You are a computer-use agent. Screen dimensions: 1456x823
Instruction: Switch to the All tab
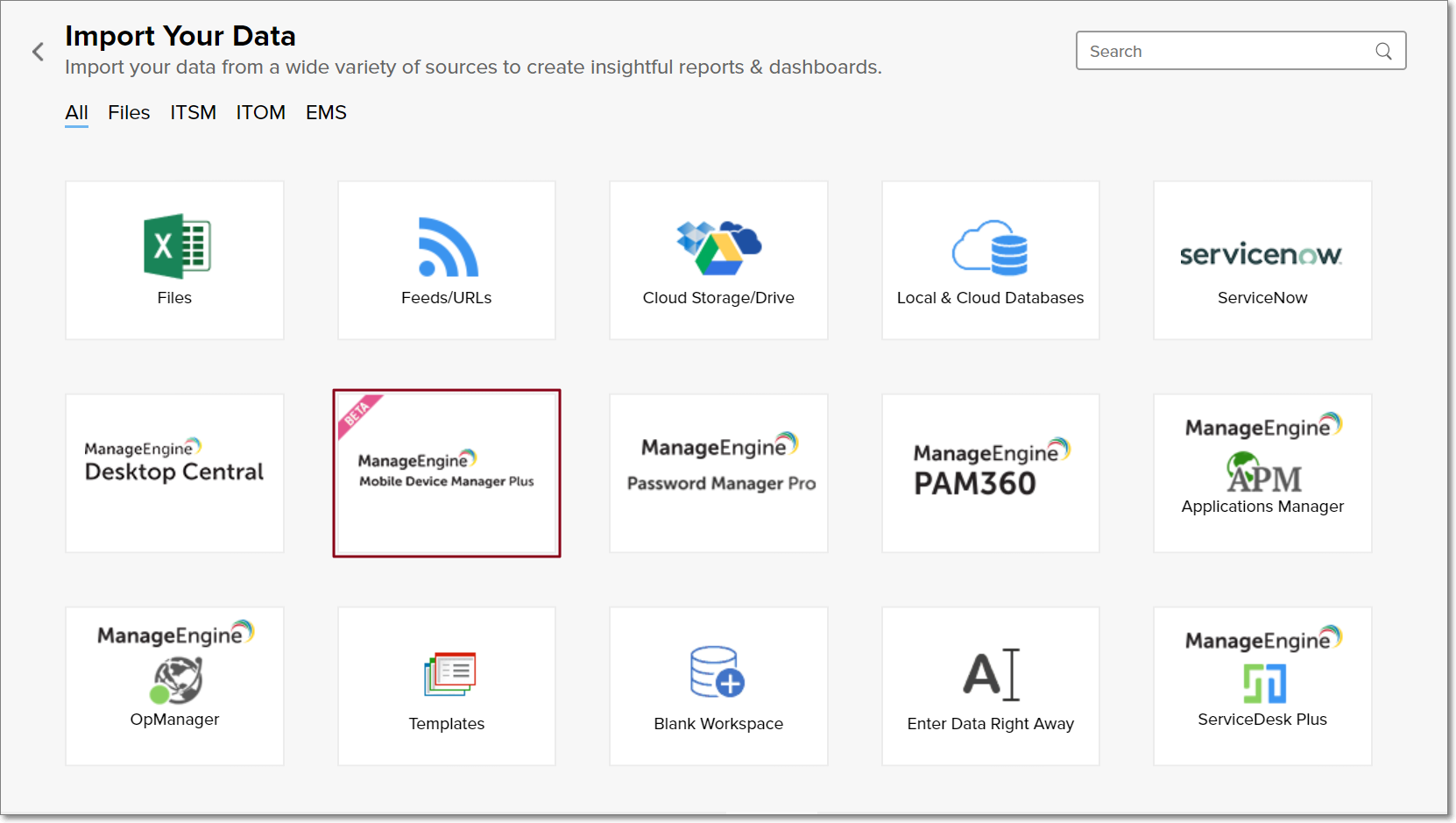(x=76, y=113)
